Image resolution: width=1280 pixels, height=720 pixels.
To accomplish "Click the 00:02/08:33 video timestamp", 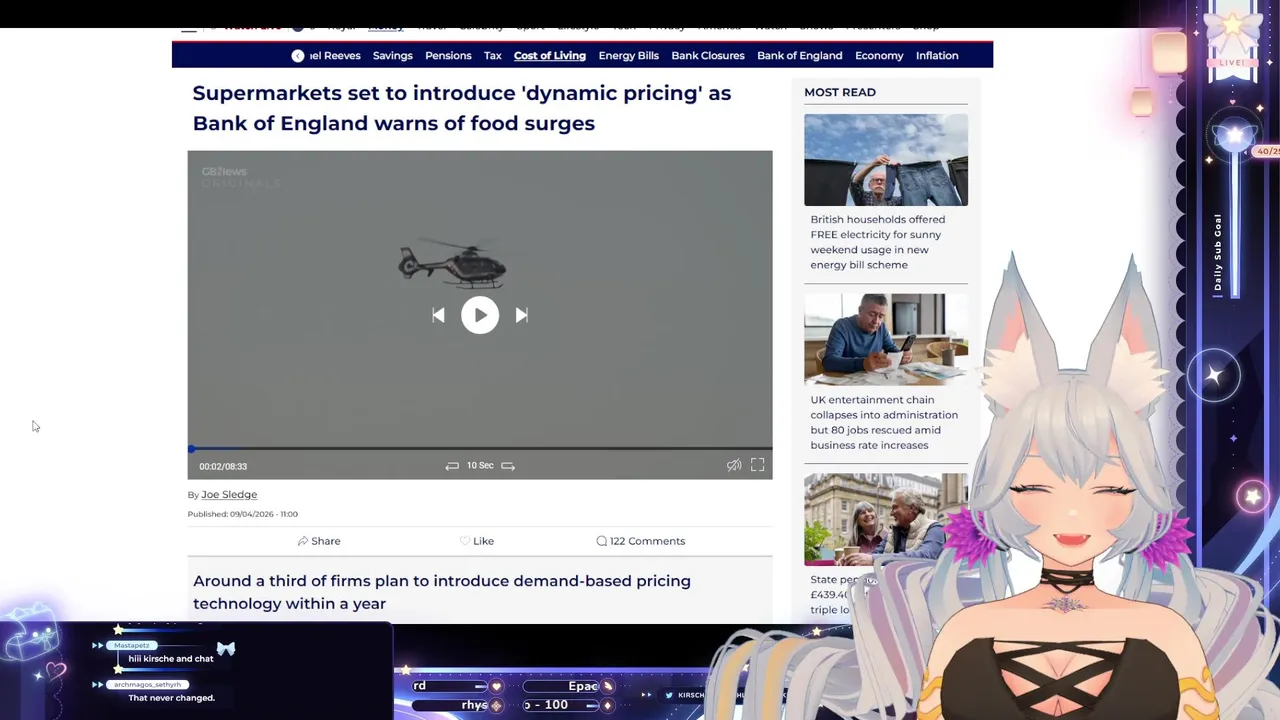I will pos(223,467).
